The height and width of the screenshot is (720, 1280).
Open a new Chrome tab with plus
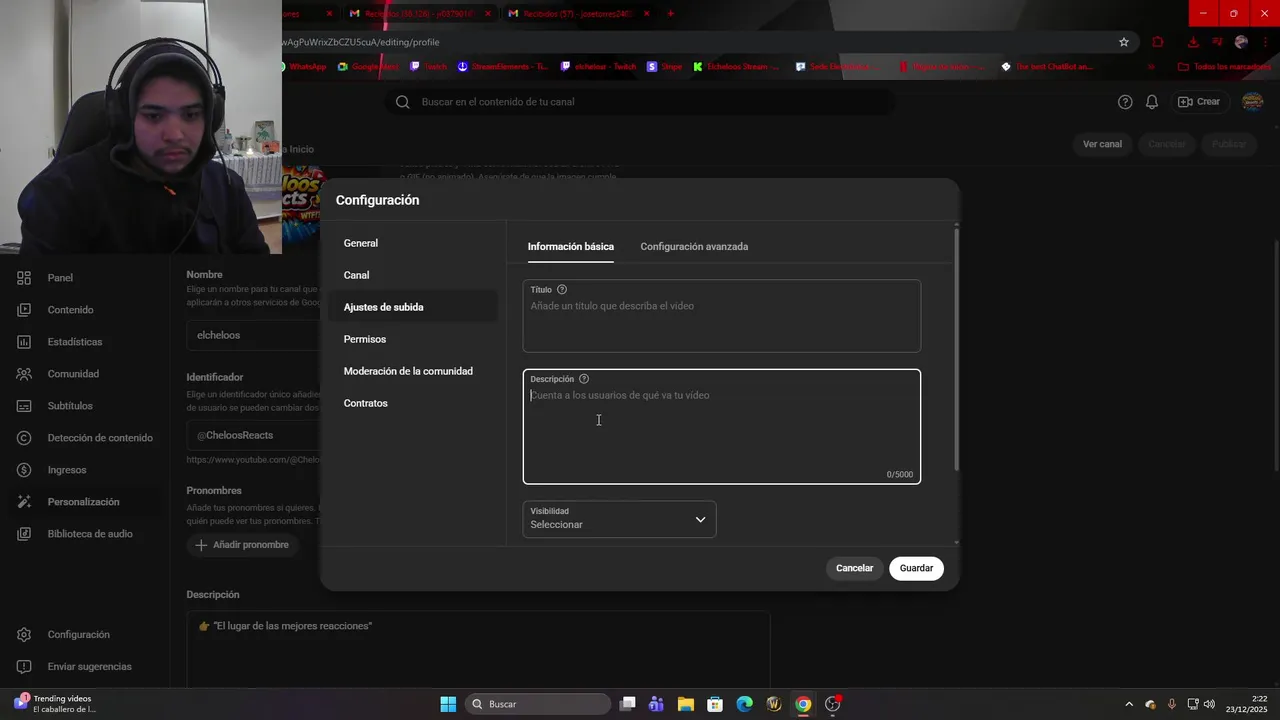[670, 14]
